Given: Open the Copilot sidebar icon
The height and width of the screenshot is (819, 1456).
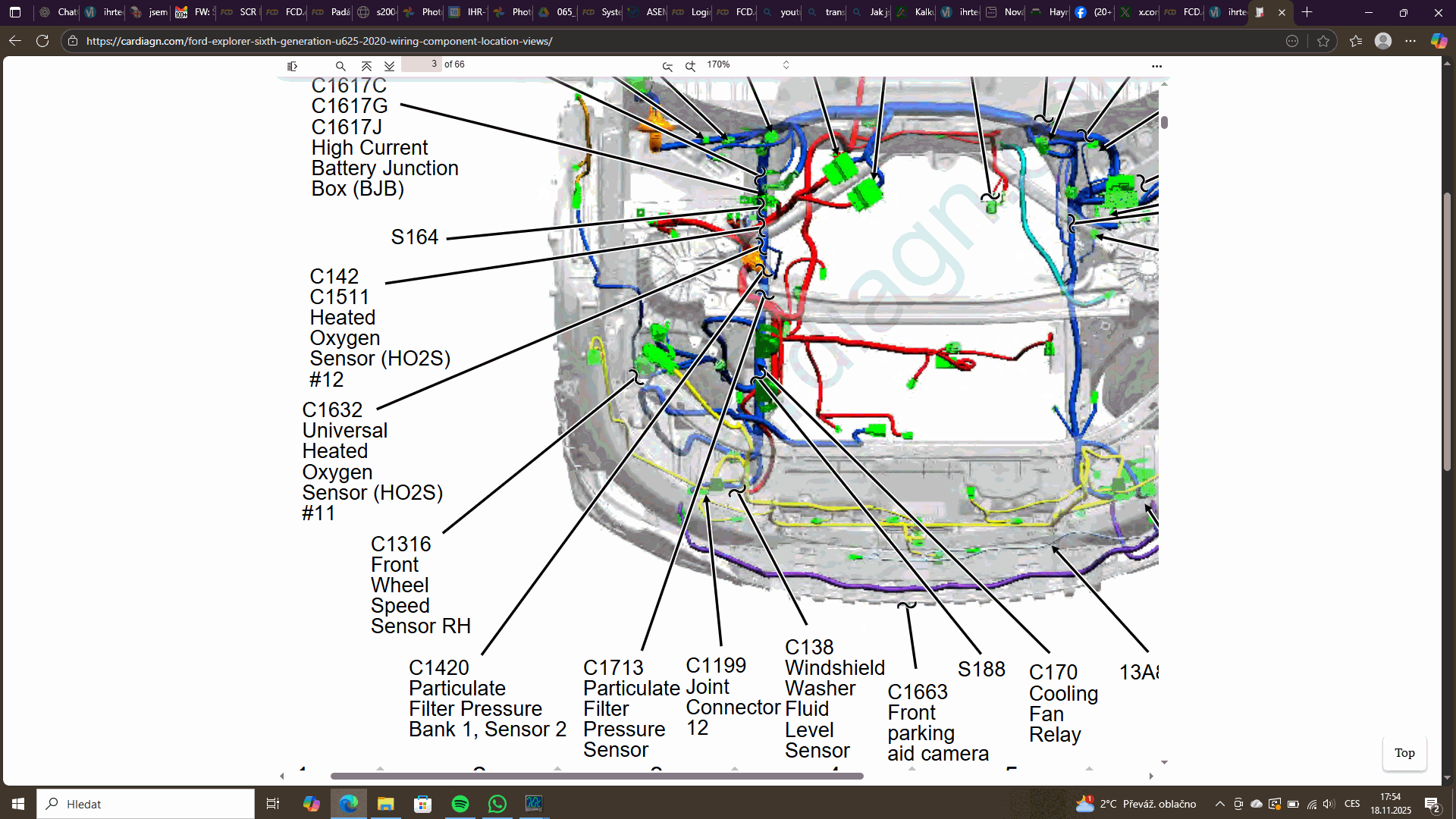Looking at the screenshot, I should coord(1439,41).
